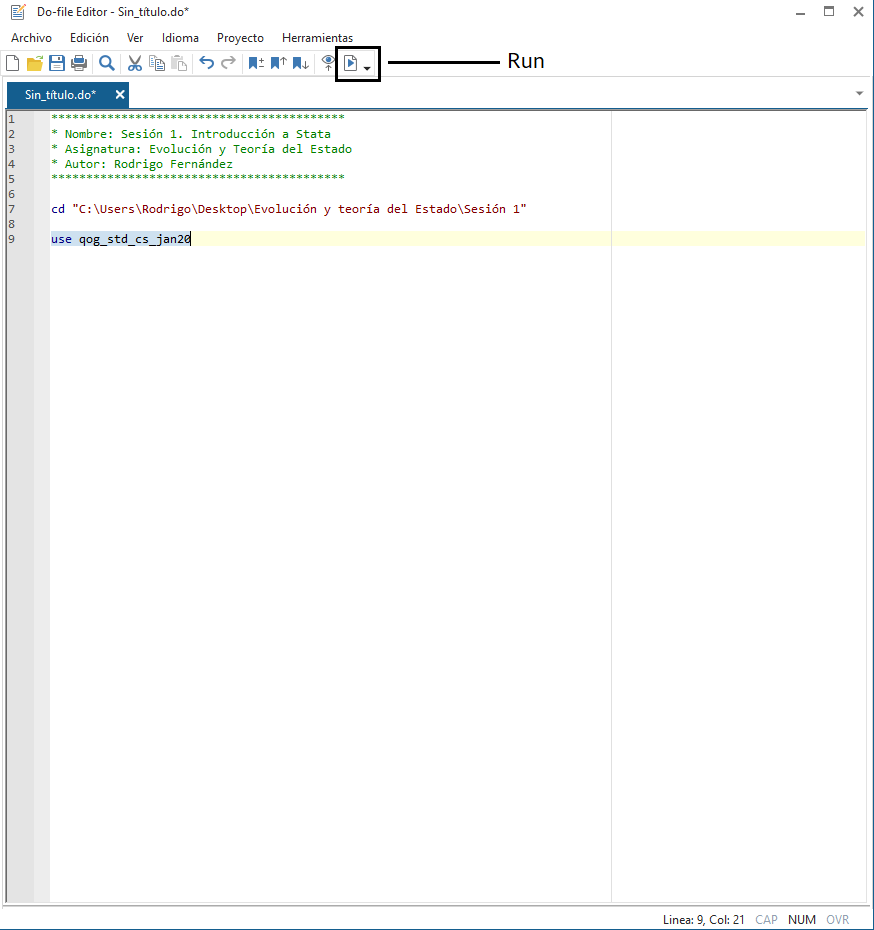This screenshot has height=930, width=874.
Task: Jump to the previous bookmark
Action: click(278, 64)
